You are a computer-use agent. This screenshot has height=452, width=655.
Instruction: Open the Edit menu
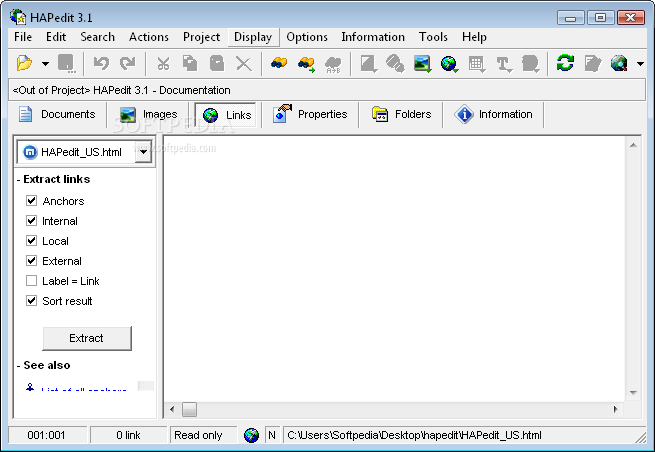pos(56,37)
